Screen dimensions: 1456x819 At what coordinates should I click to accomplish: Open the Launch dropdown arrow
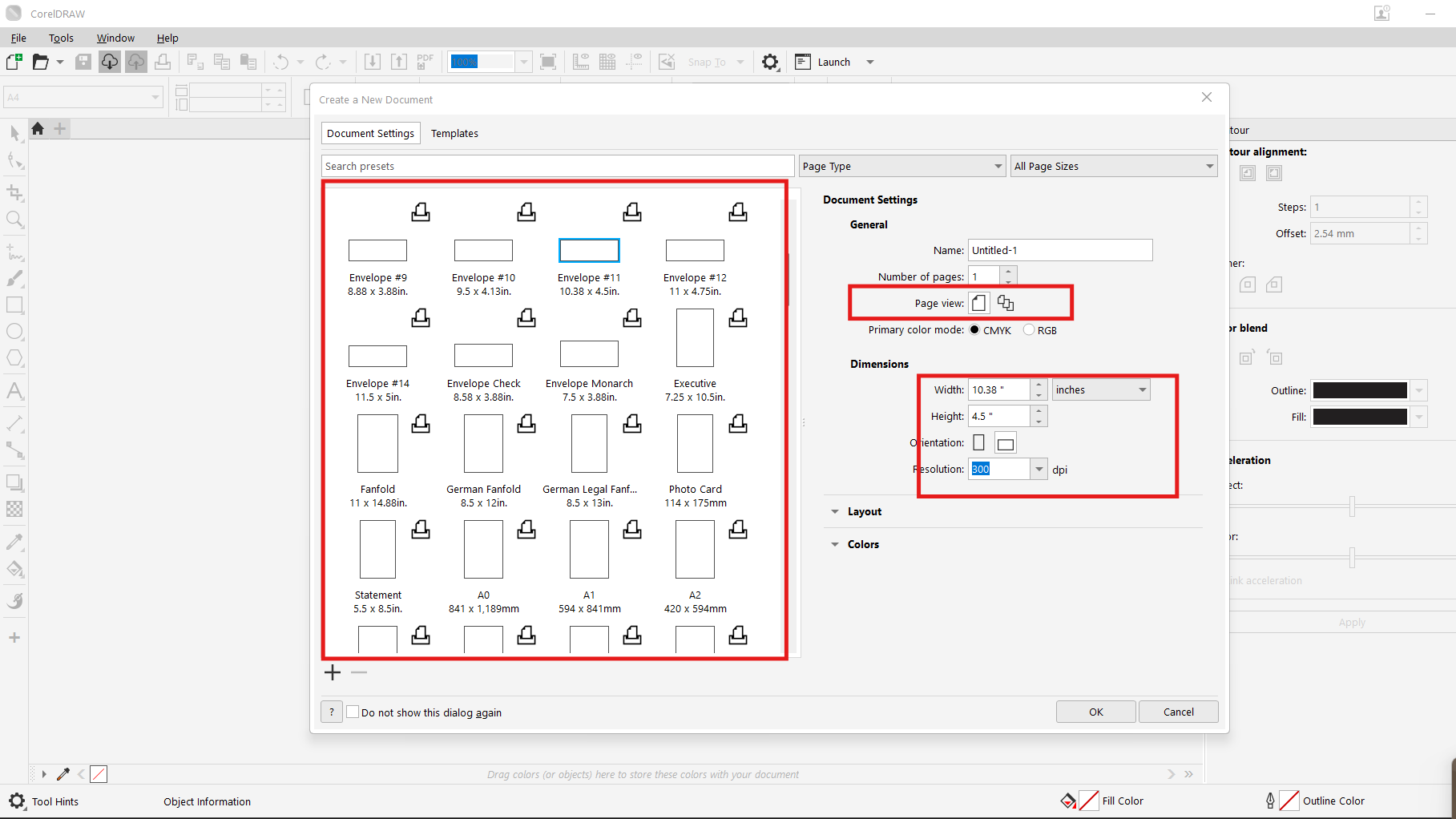[x=870, y=62]
